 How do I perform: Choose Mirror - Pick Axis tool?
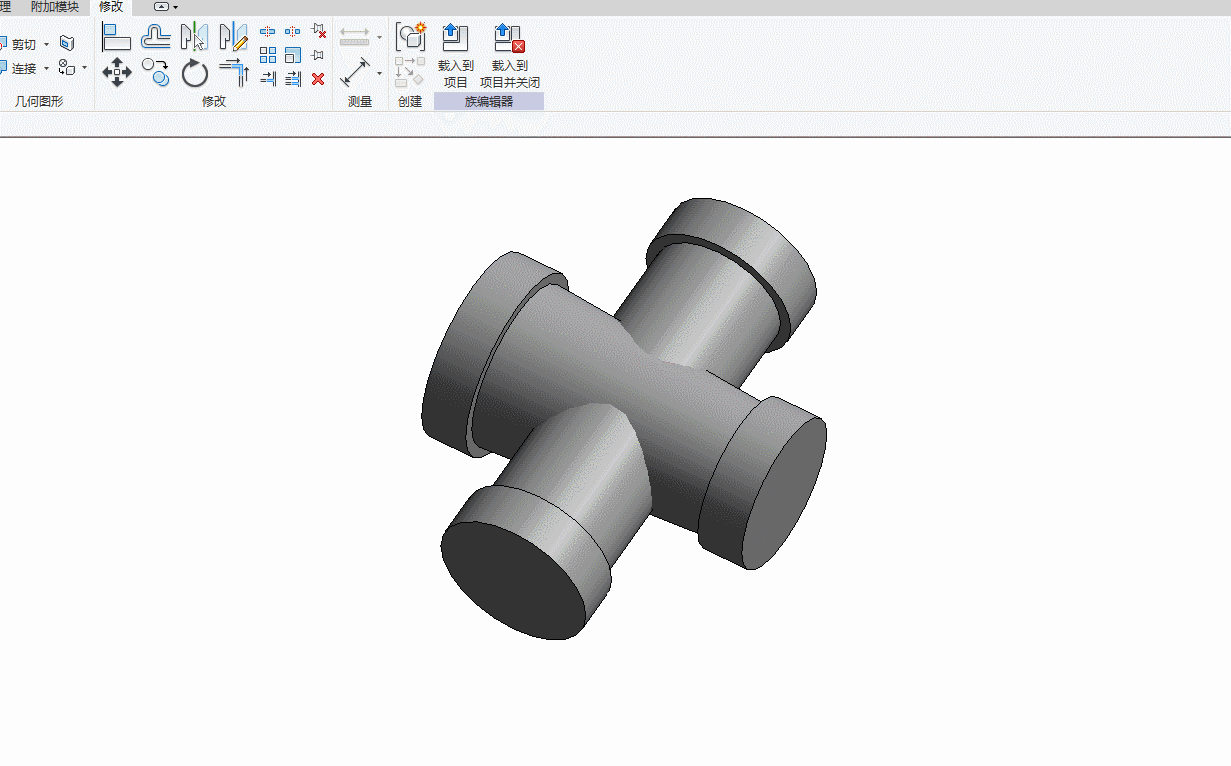[x=194, y=38]
